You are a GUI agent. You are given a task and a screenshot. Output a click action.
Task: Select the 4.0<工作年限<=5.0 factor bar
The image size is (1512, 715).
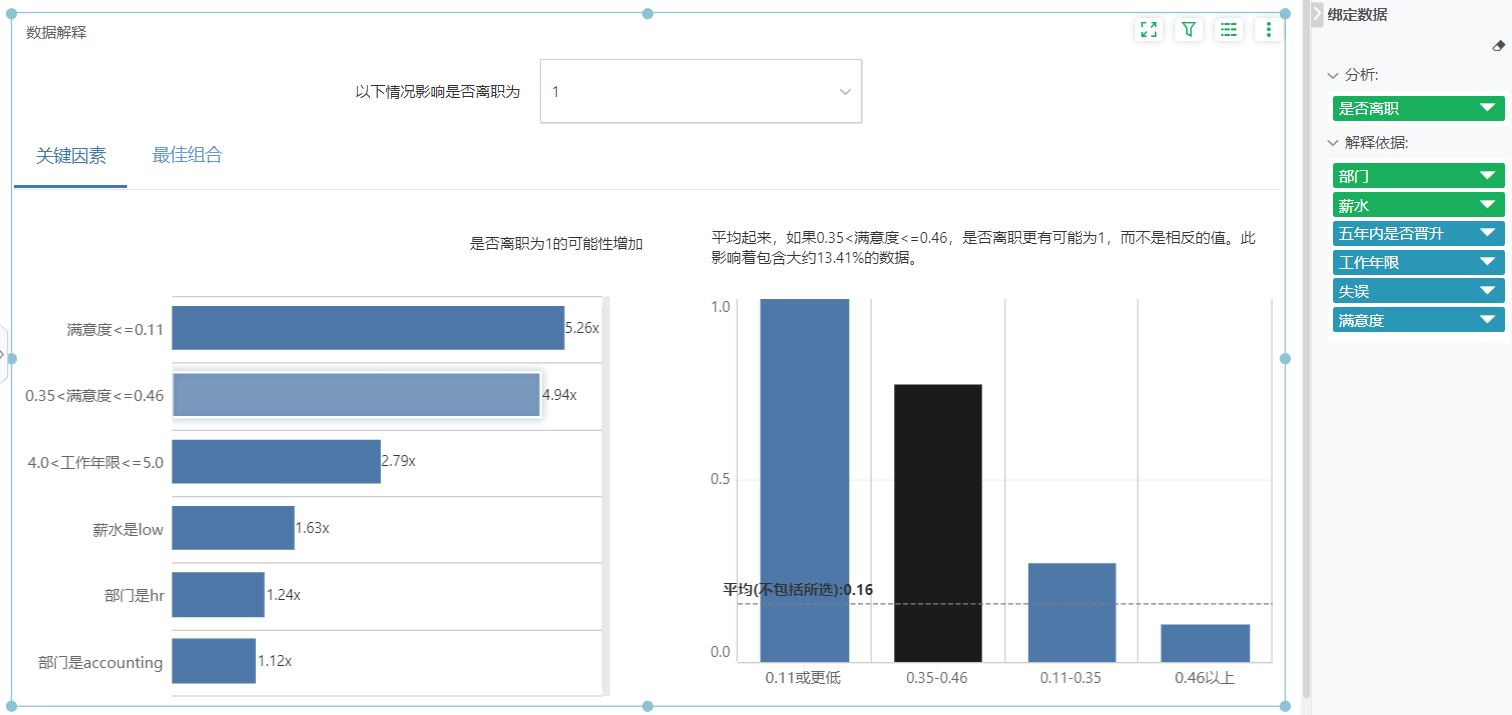coord(276,461)
